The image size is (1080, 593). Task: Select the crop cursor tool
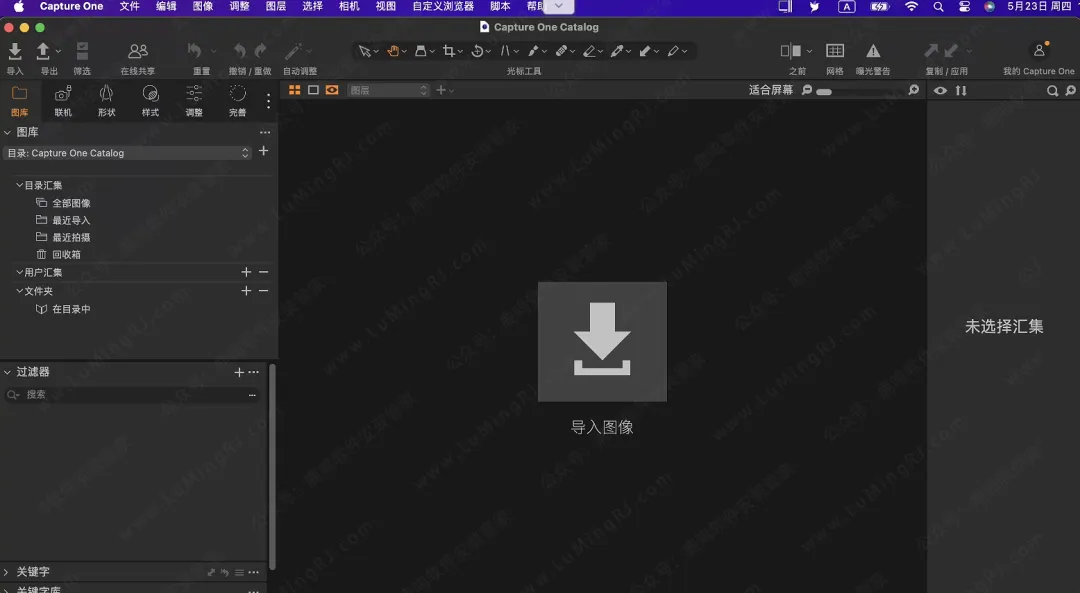click(448, 51)
